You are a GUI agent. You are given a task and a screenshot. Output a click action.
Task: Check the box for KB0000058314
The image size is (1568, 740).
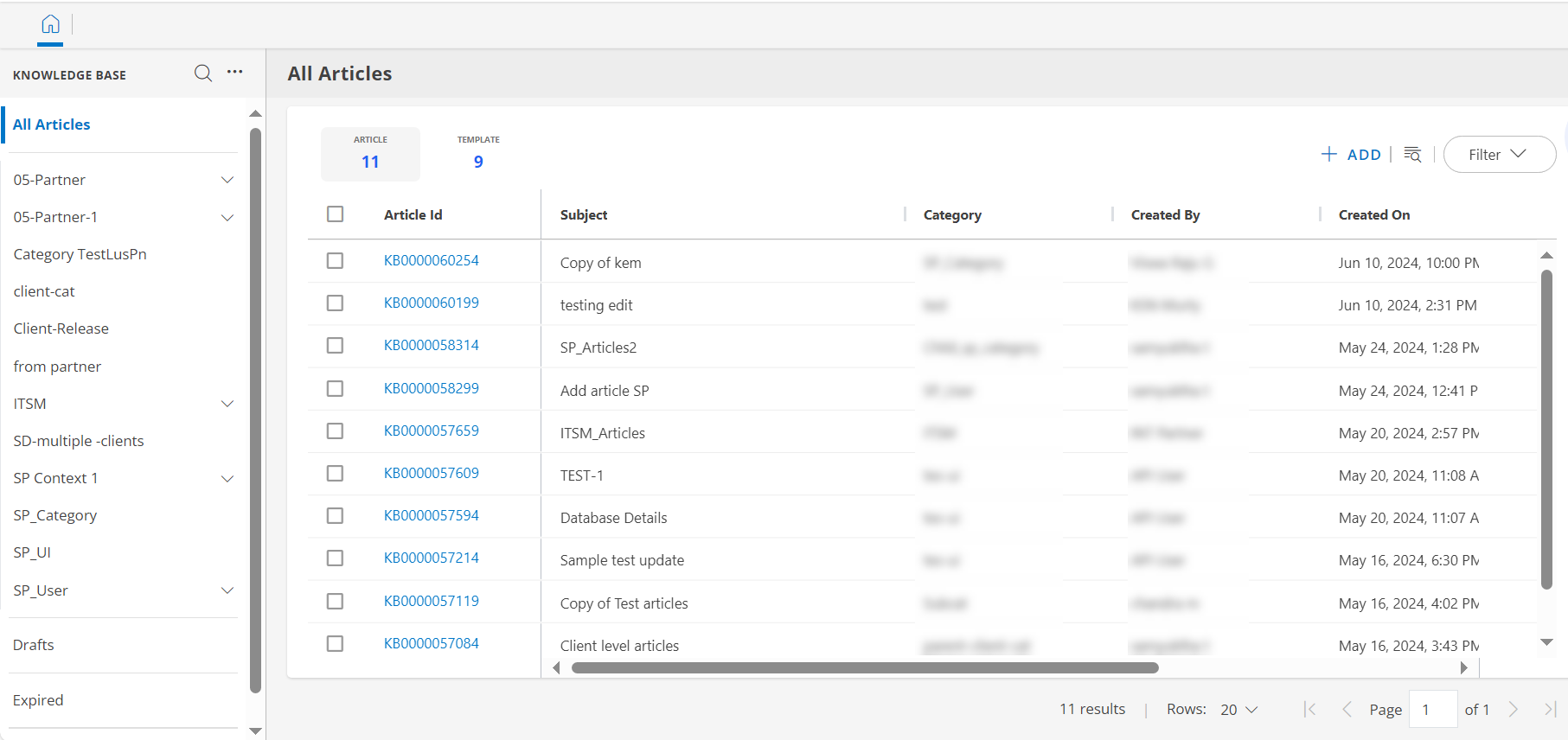pyautogui.click(x=336, y=345)
